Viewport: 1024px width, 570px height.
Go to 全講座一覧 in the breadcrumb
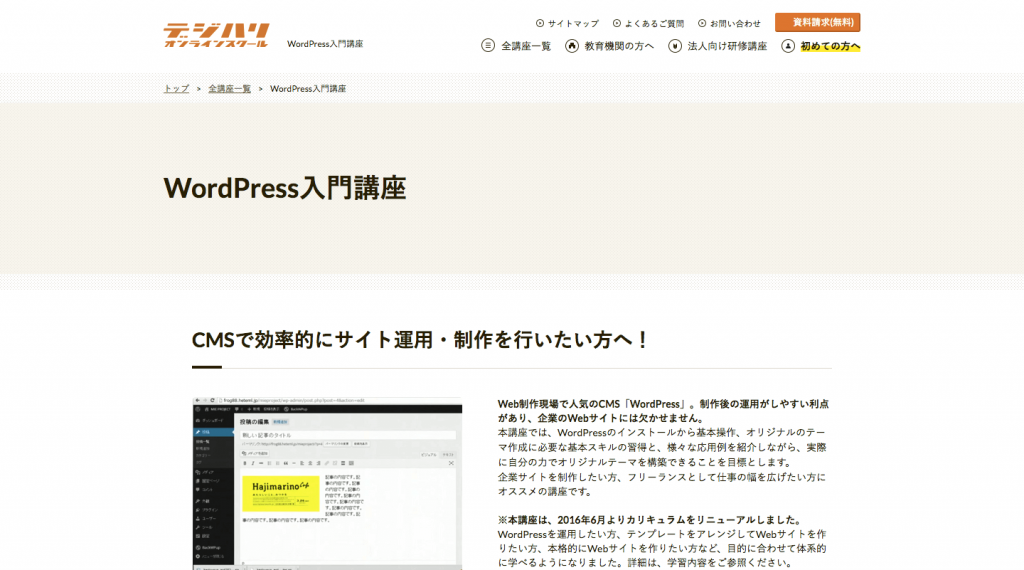point(229,89)
